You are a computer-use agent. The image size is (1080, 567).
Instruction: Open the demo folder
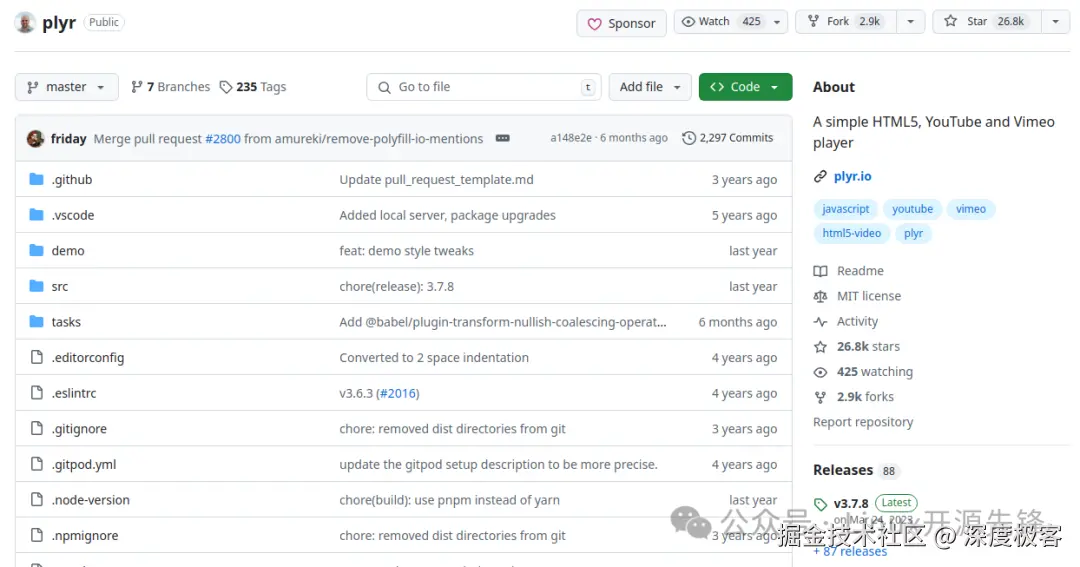pyautogui.click(x=68, y=251)
